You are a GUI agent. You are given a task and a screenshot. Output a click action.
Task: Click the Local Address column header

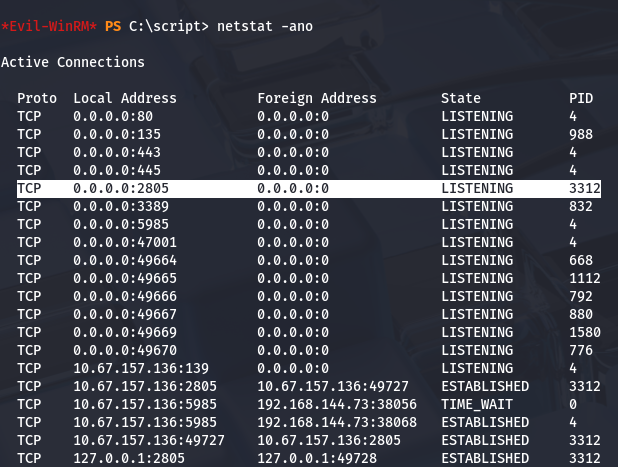(x=125, y=98)
